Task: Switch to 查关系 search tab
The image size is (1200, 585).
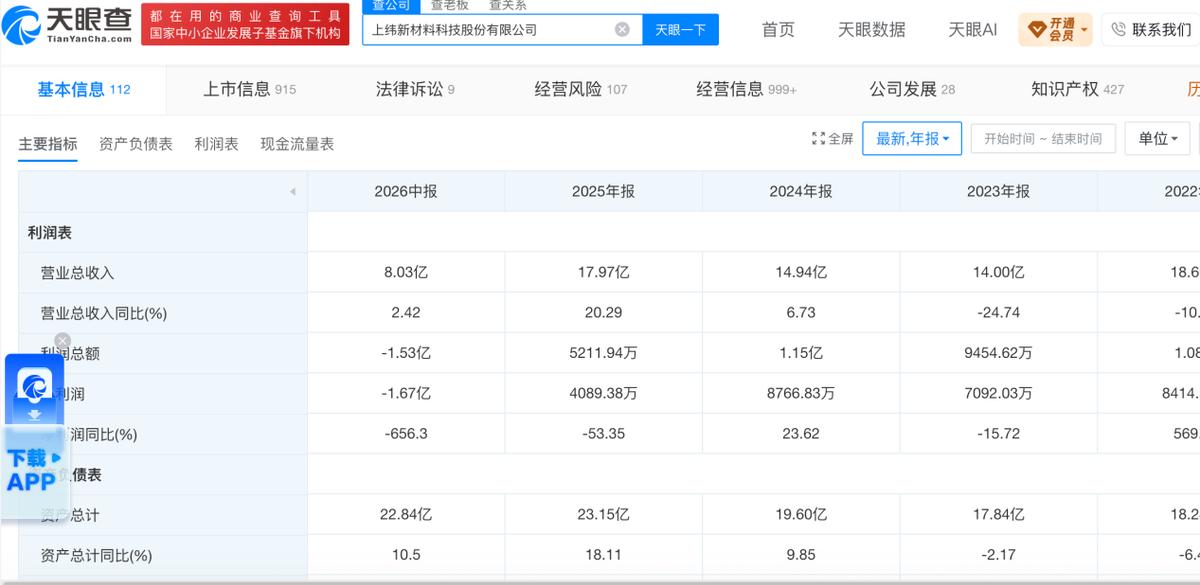Action: coord(507,5)
